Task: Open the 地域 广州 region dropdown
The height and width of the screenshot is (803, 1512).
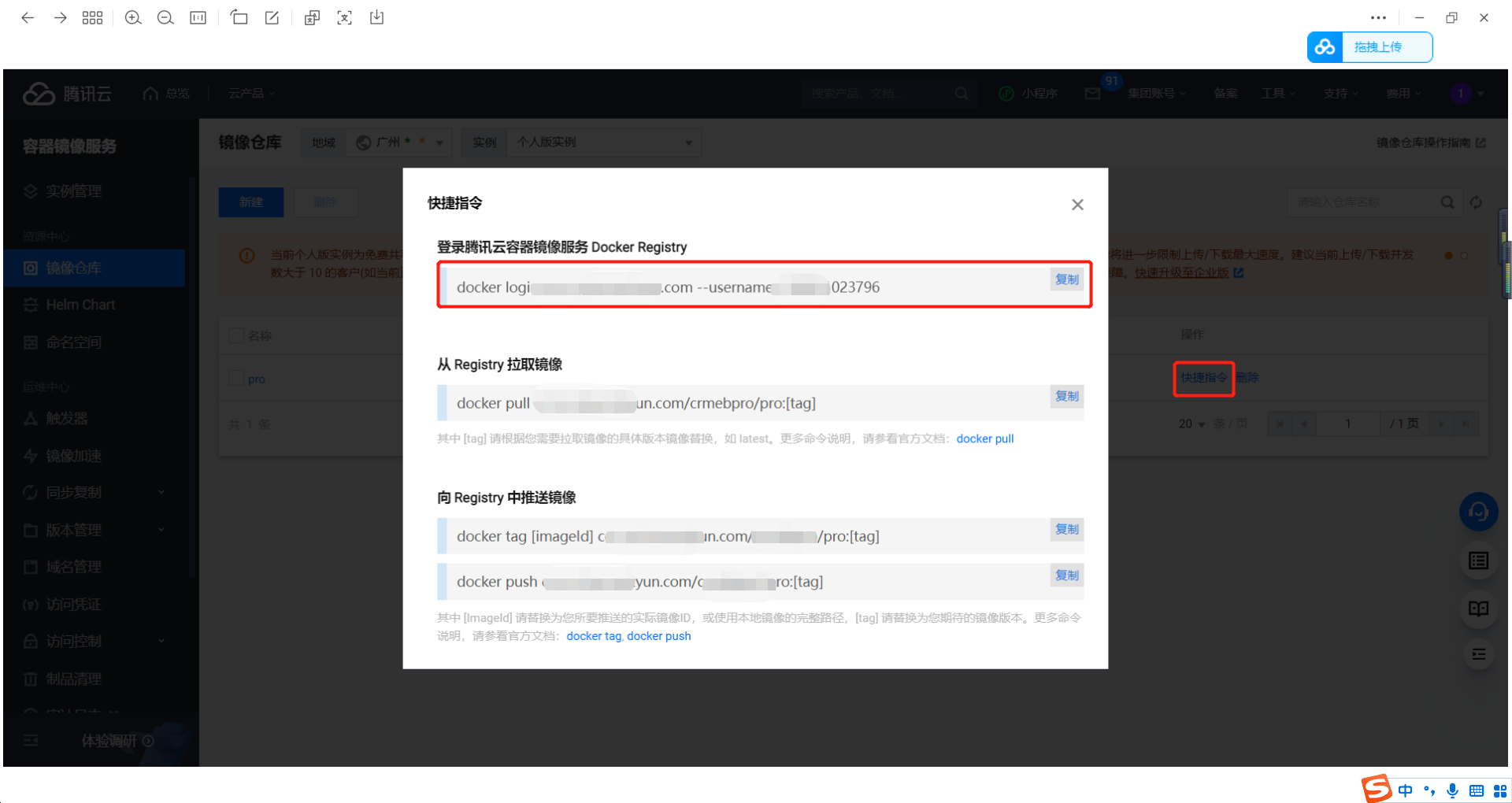Action: tap(400, 142)
